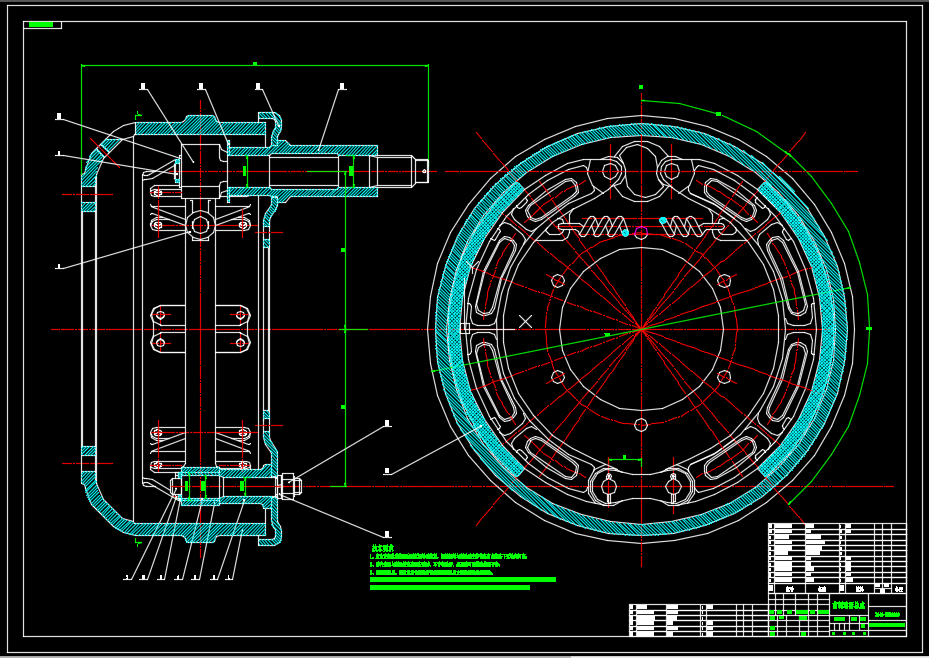Select the green tag in the top-left frame corner
The image size is (929, 658).
41,24
